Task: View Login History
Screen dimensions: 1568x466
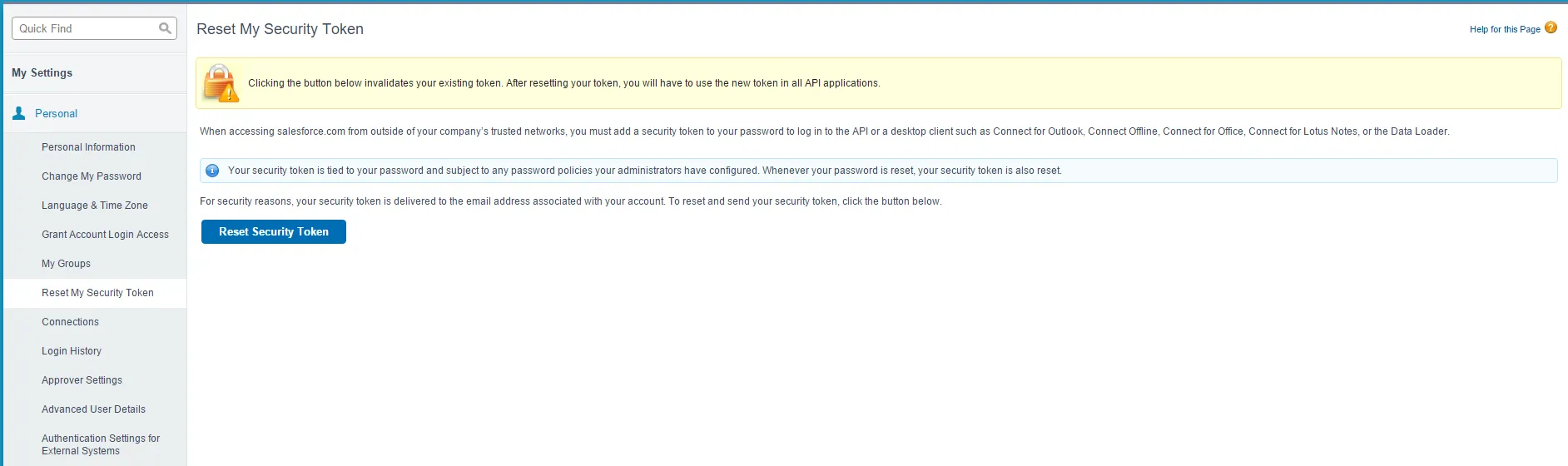Action: (72, 351)
